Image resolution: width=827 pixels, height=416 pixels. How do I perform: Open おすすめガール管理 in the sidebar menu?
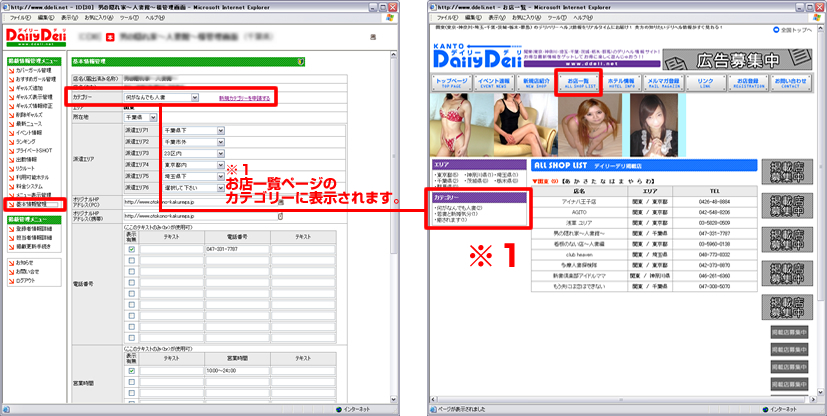pyautogui.click(x=34, y=79)
